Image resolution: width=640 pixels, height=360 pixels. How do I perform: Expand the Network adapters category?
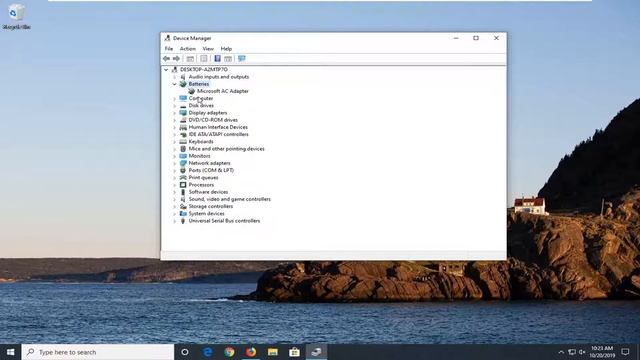click(175, 163)
